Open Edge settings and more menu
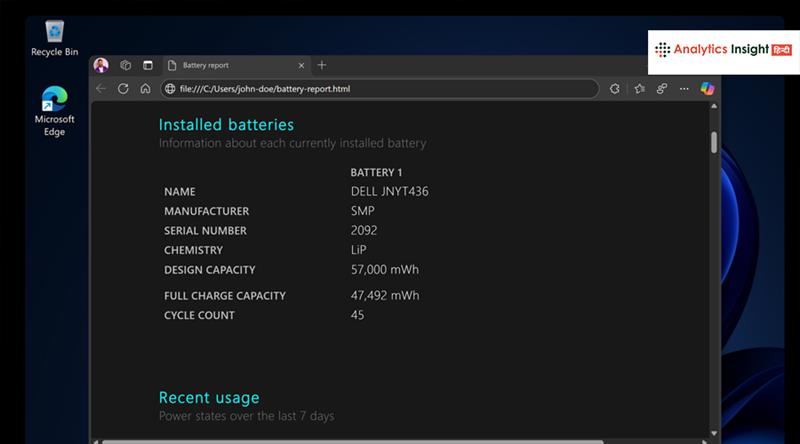This screenshot has width=800, height=444. (x=684, y=89)
